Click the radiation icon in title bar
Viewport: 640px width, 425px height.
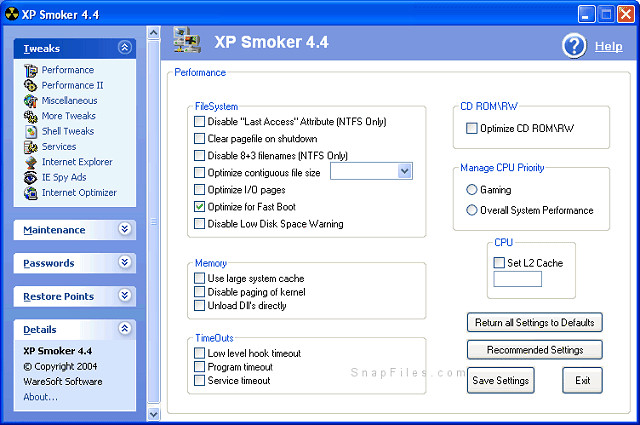pyautogui.click(x=11, y=13)
